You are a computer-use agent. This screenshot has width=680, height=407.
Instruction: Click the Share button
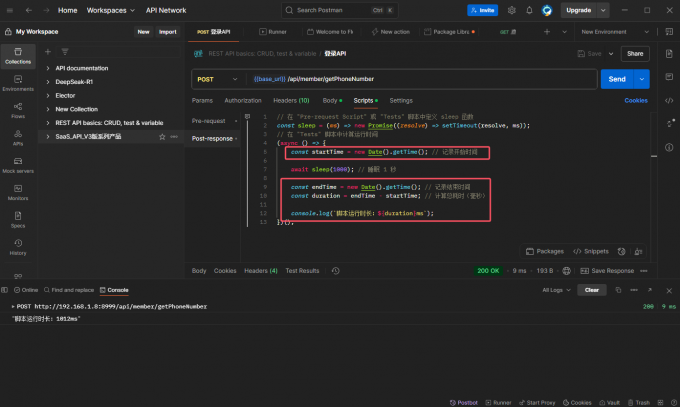(x=635, y=54)
